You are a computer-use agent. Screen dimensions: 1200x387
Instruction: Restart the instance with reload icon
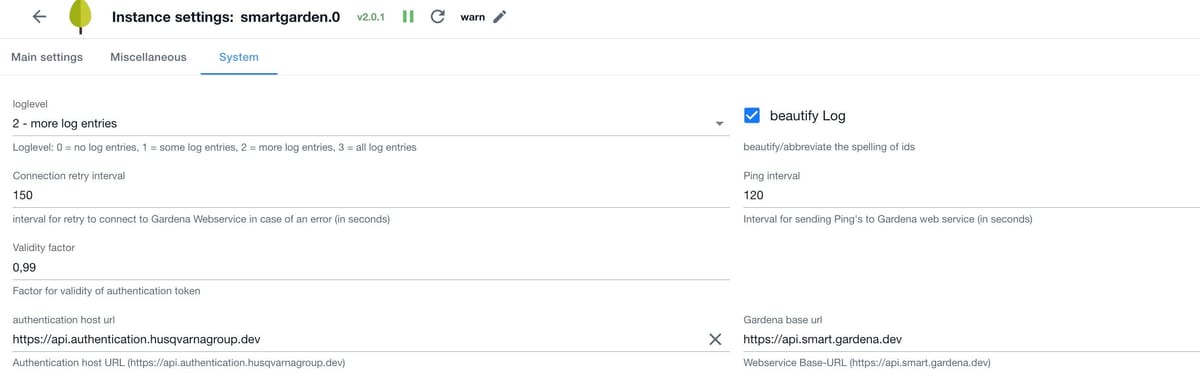[x=437, y=17]
